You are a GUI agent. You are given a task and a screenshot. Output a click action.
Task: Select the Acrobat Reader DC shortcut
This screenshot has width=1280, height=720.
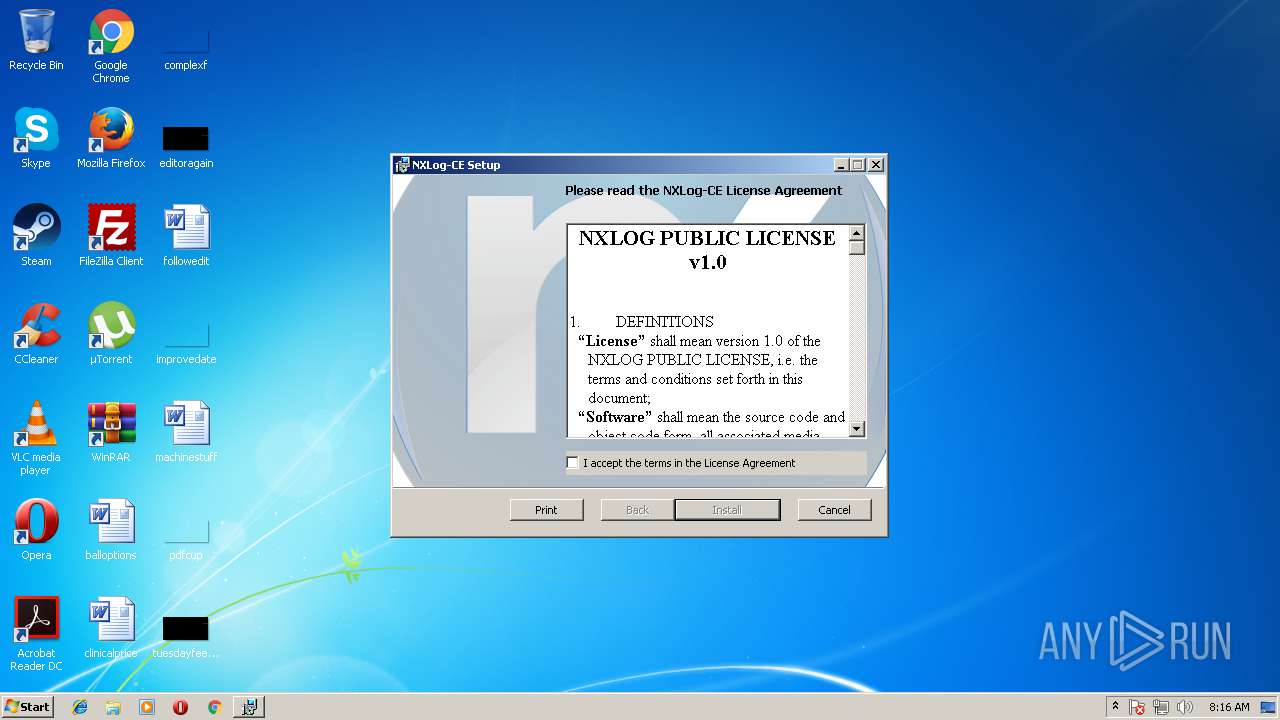point(36,635)
